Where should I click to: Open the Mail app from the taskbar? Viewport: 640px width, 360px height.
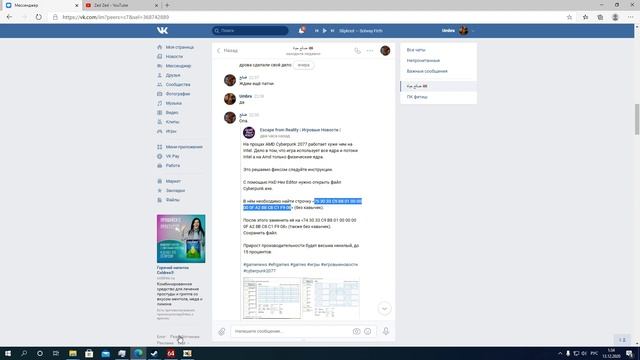click(105, 353)
